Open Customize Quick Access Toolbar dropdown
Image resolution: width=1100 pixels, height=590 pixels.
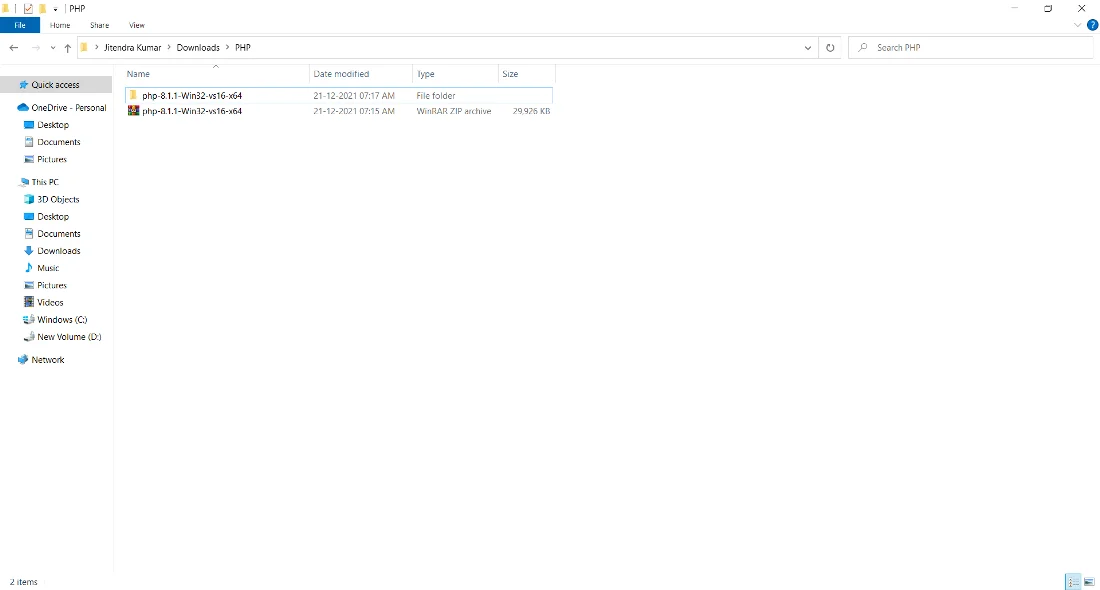coord(55,9)
